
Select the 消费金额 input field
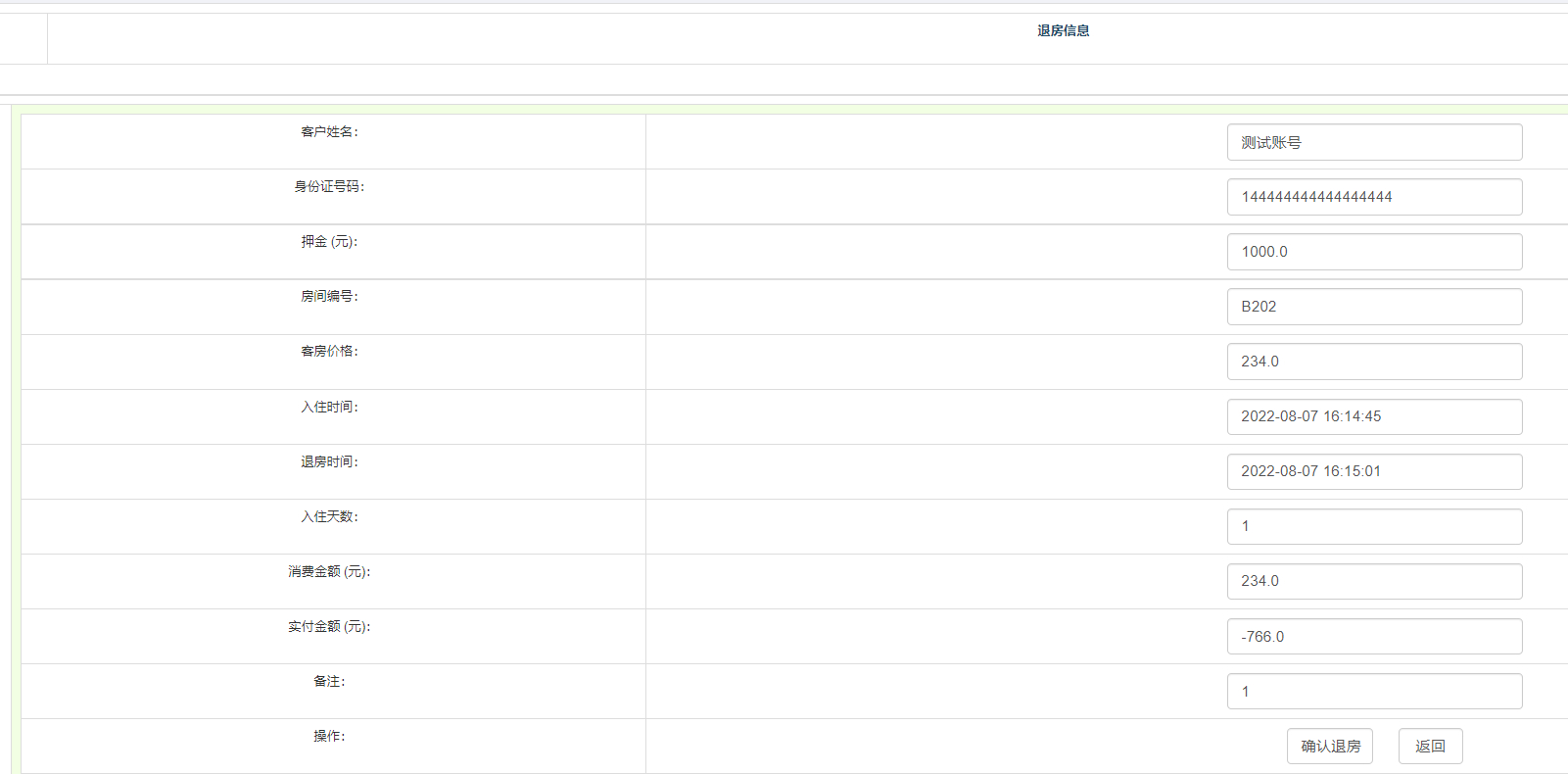click(x=1374, y=581)
